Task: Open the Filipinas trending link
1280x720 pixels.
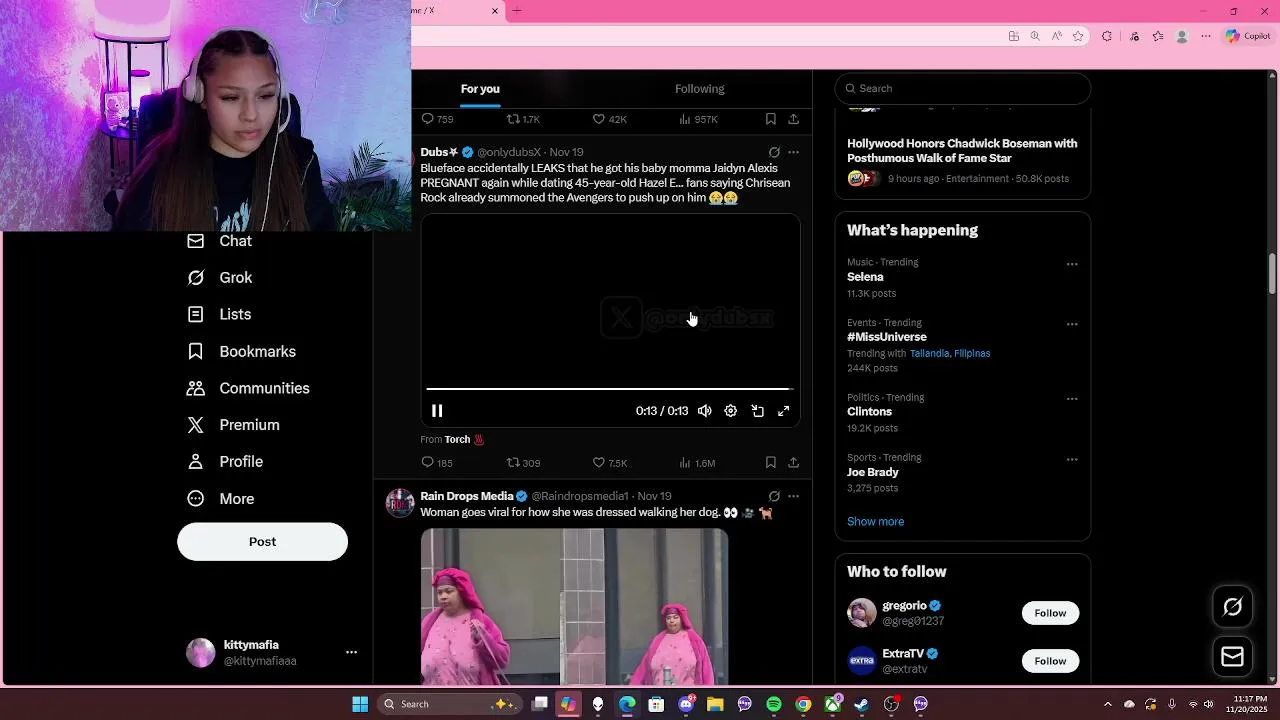Action: click(972, 353)
